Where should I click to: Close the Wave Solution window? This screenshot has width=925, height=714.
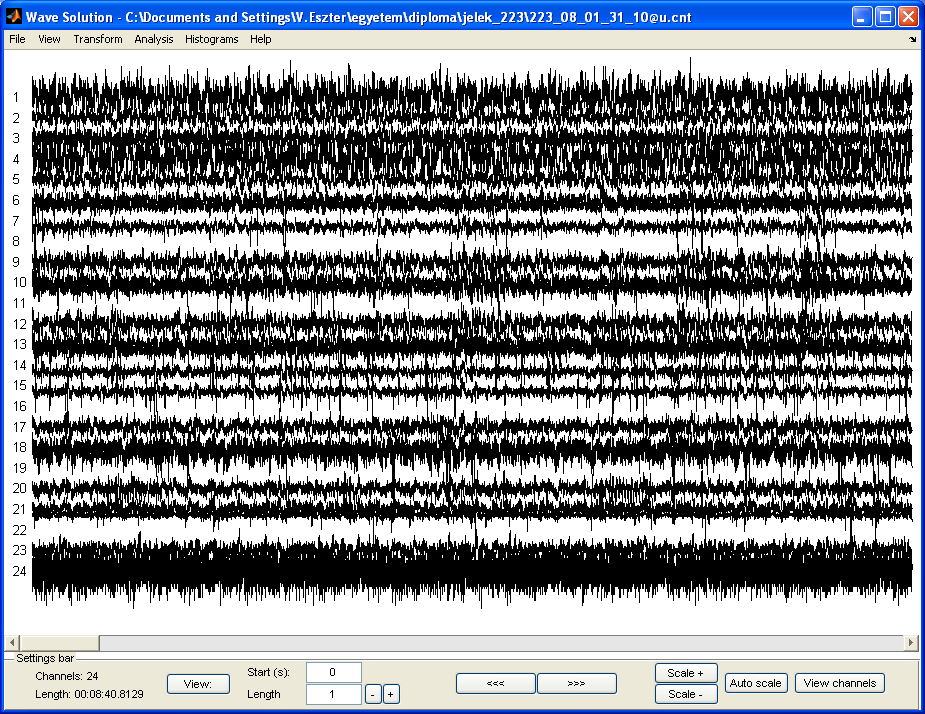click(x=908, y=17)
